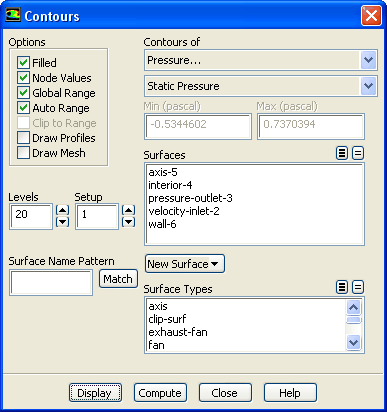This screenshot has width=387, height=412.
Task: Click Surface Types scrollbar down arrow
Action: [353, 342]
